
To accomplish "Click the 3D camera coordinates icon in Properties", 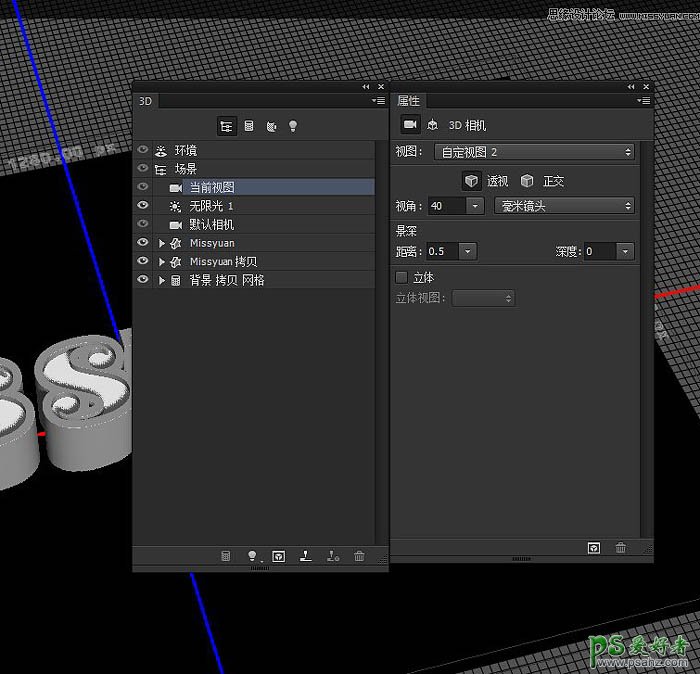I will (x=433, y=125).
